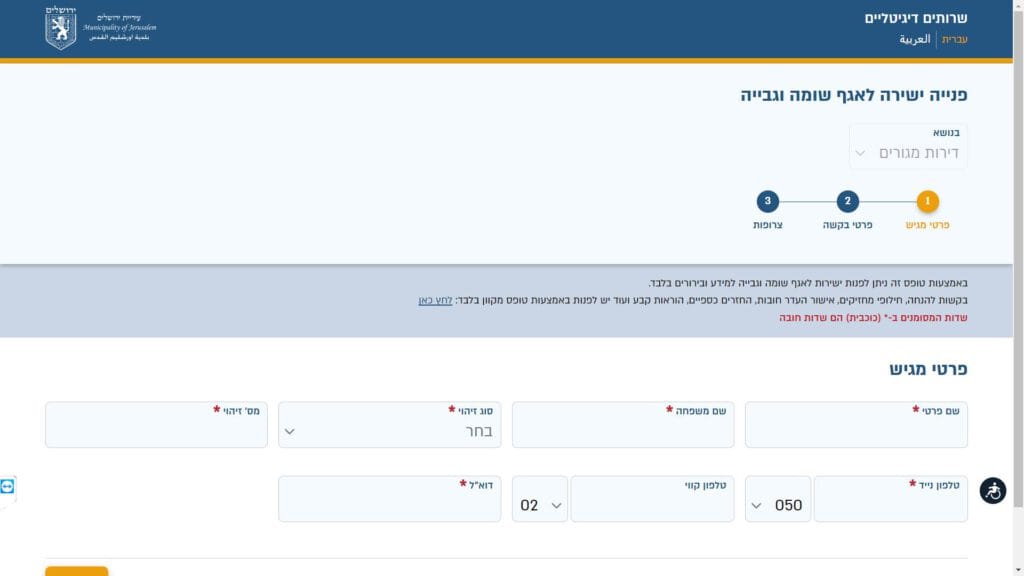
Task: Click the שרותים דיגיטליים header title
Action: (x=915, y=17)
